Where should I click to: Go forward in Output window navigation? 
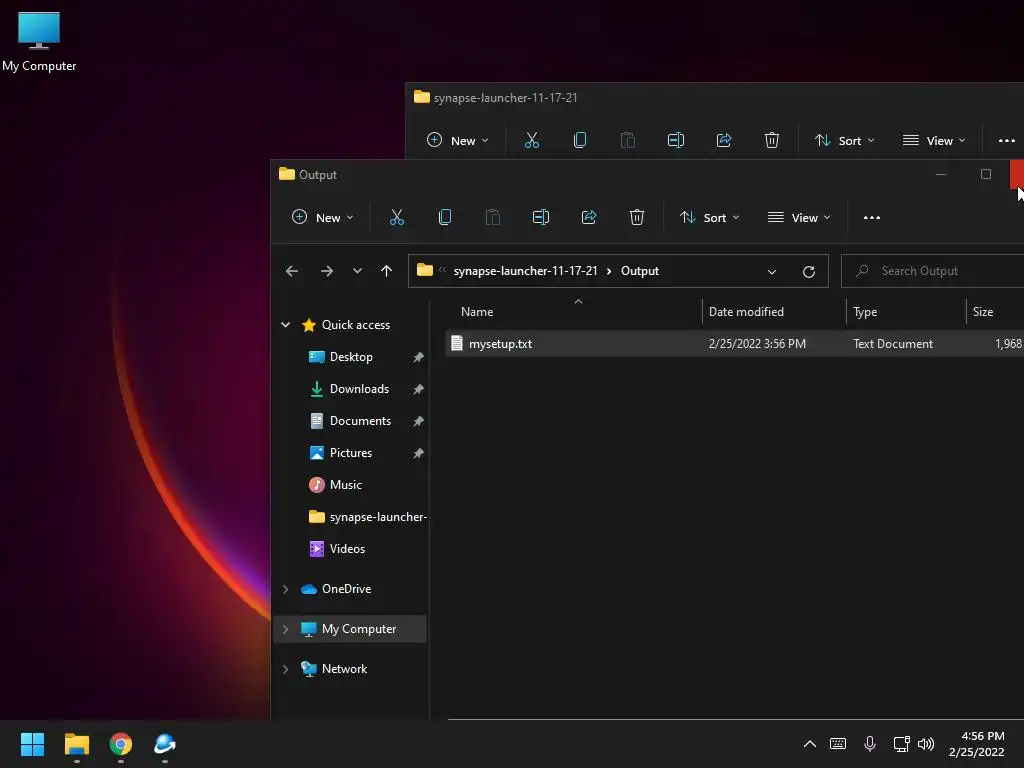pyautogui.click(x=327, y=271)
